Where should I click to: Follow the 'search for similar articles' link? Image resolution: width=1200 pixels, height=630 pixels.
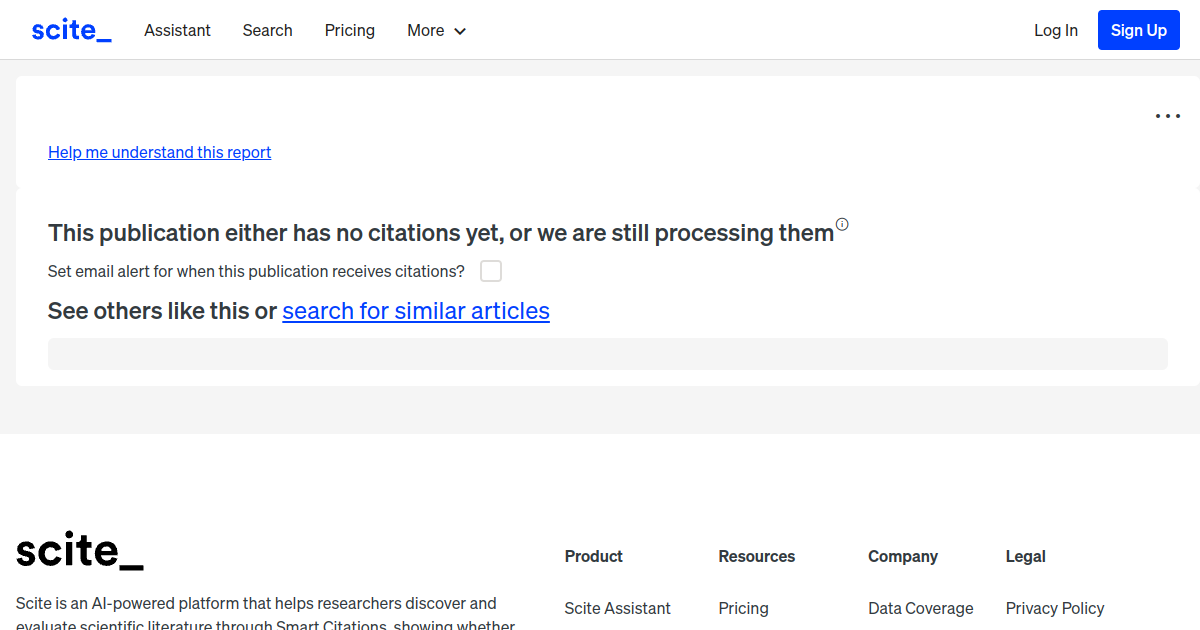tap(416, 311)
